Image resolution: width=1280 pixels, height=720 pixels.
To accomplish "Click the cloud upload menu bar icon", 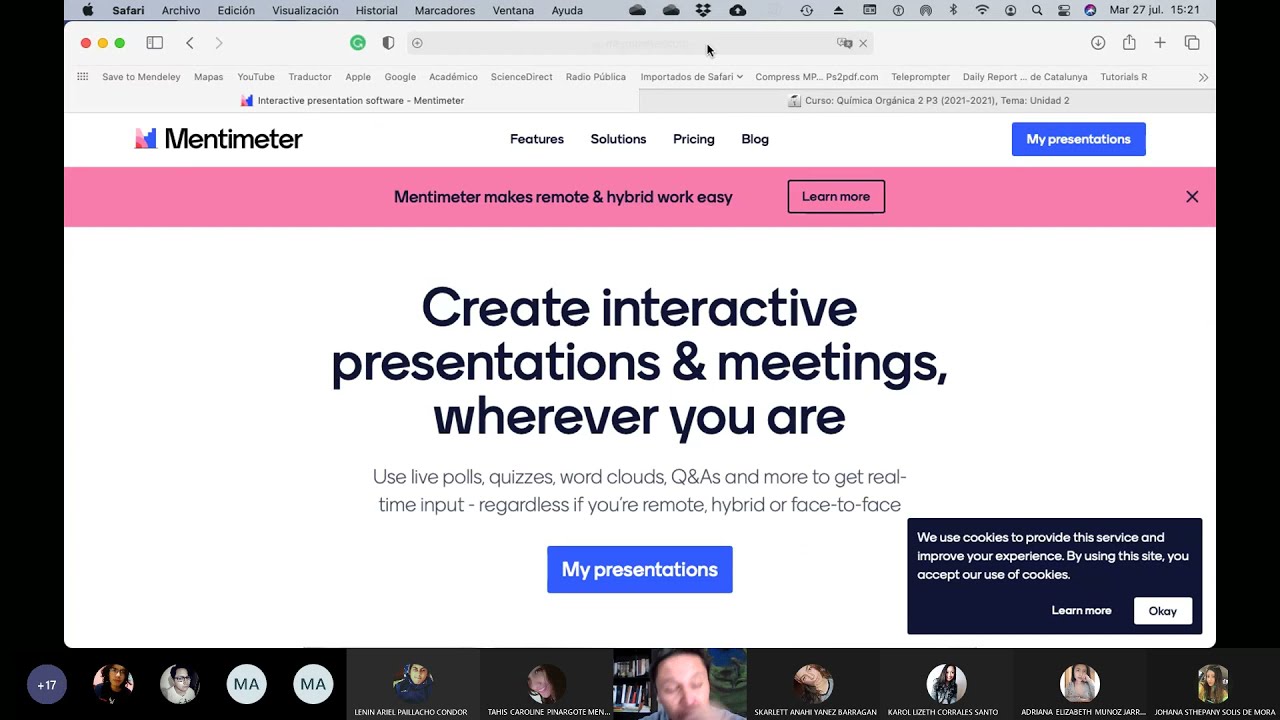I will [x=738, y=10].
